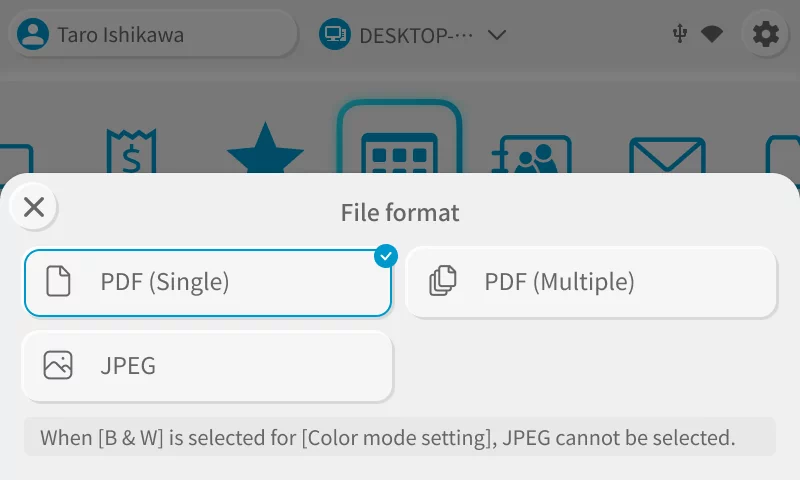Select the envelope mail profile icon
The width and height of the screenshot is (800, 480).
tap(666, 155)
